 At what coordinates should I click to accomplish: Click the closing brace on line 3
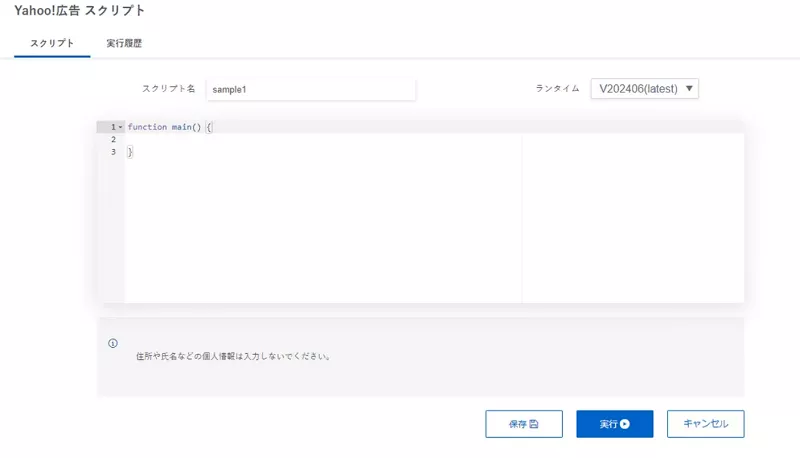click(x=130, y=153)
